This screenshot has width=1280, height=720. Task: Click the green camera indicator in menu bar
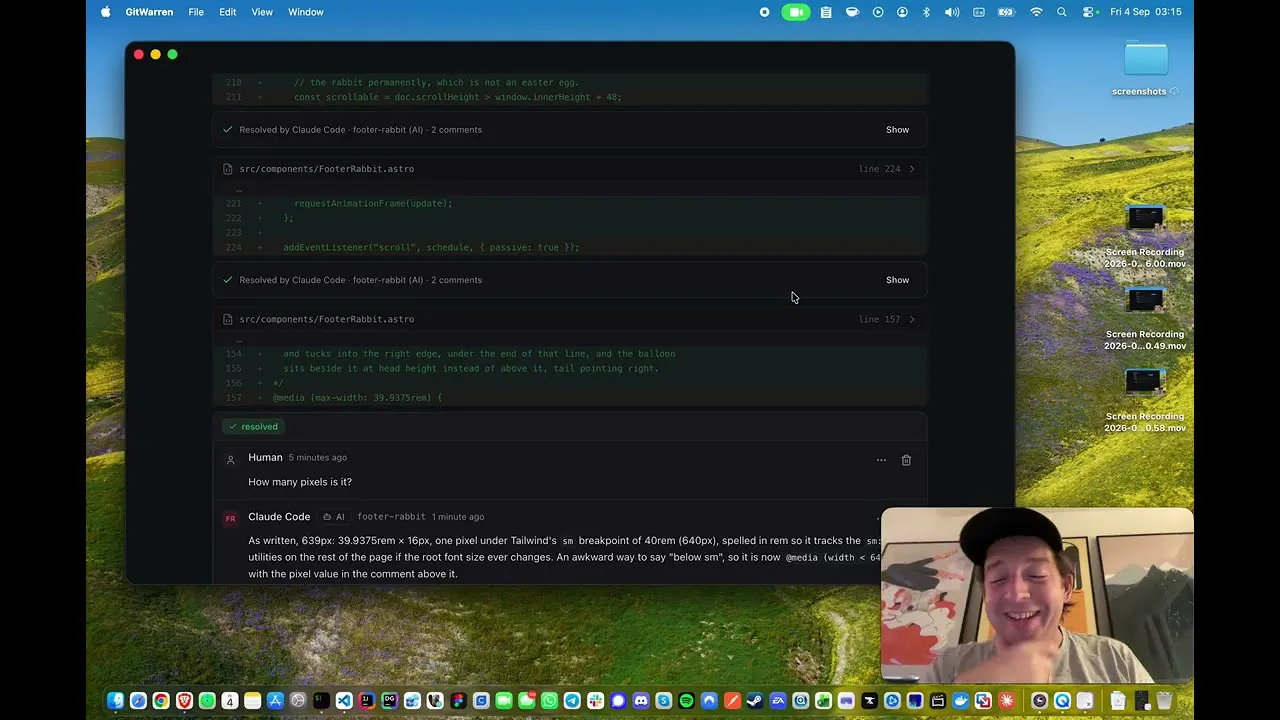[x=796, y=12]
